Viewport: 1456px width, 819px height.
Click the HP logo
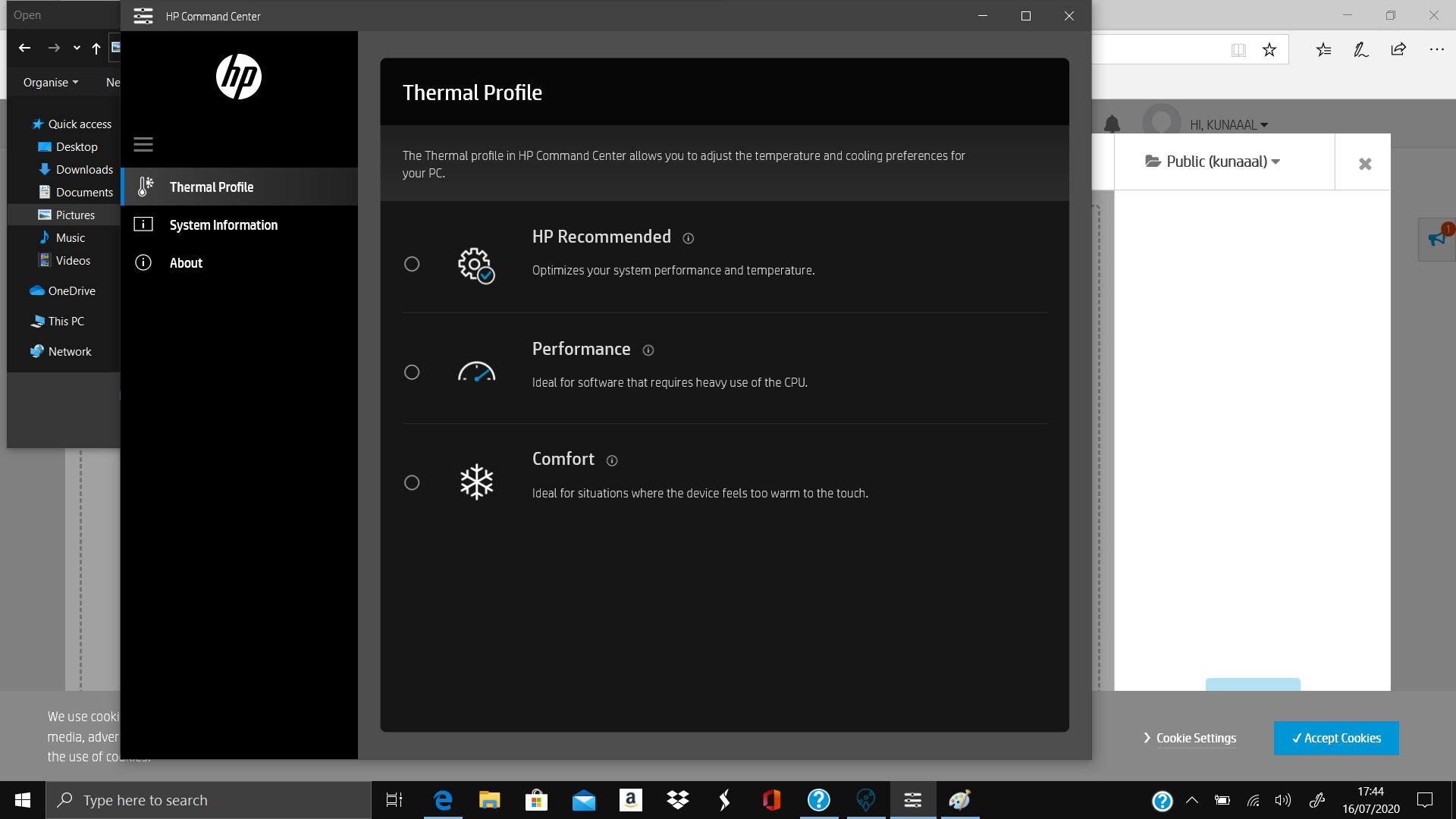240,76
